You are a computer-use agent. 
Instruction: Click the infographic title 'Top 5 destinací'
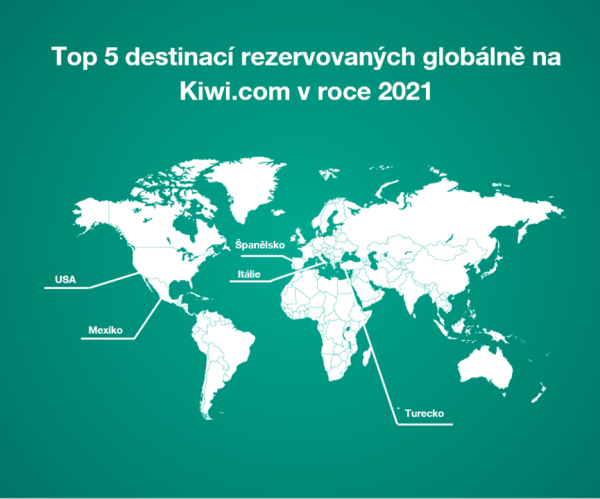pos(143,57)
